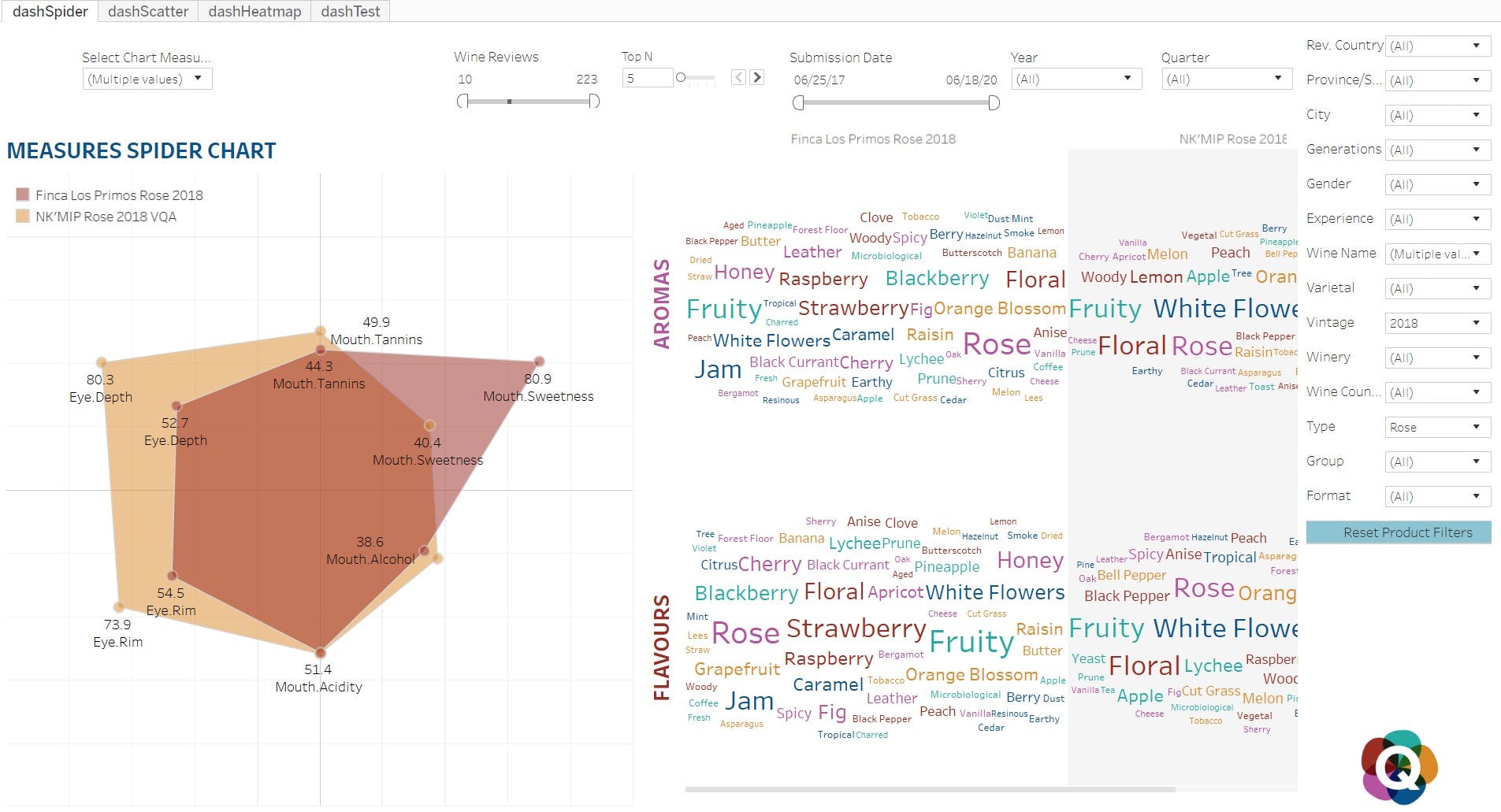Screen dimensions: 1501x812
Task: Click the Finca Los Primos legend color square
Action: coord(23,195)
